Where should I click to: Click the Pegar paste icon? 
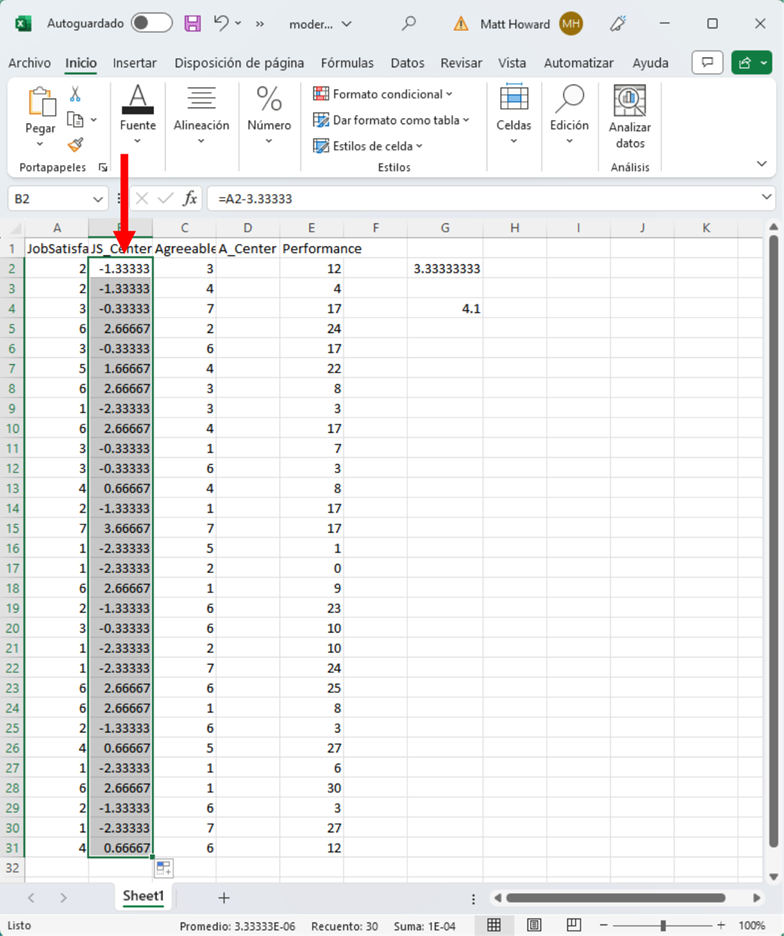(x=41, y=110)
